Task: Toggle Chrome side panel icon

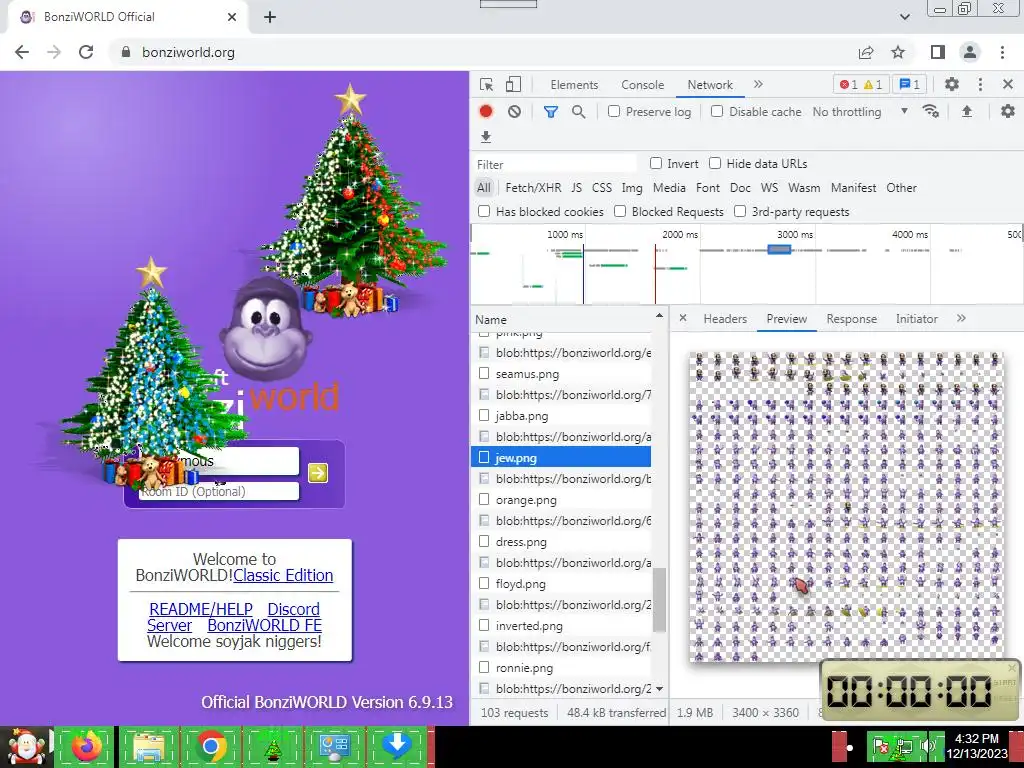Action: [938, 52]
